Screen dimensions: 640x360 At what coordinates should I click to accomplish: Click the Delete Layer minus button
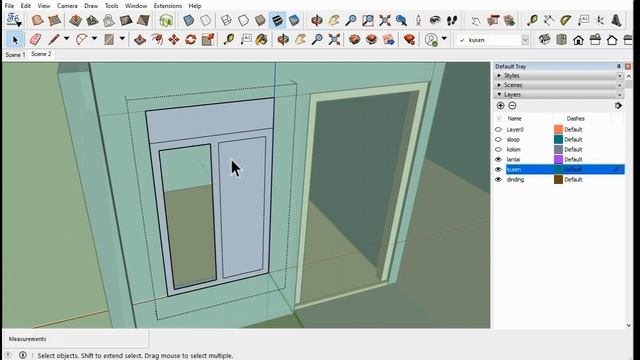click(x=512, y=106)
